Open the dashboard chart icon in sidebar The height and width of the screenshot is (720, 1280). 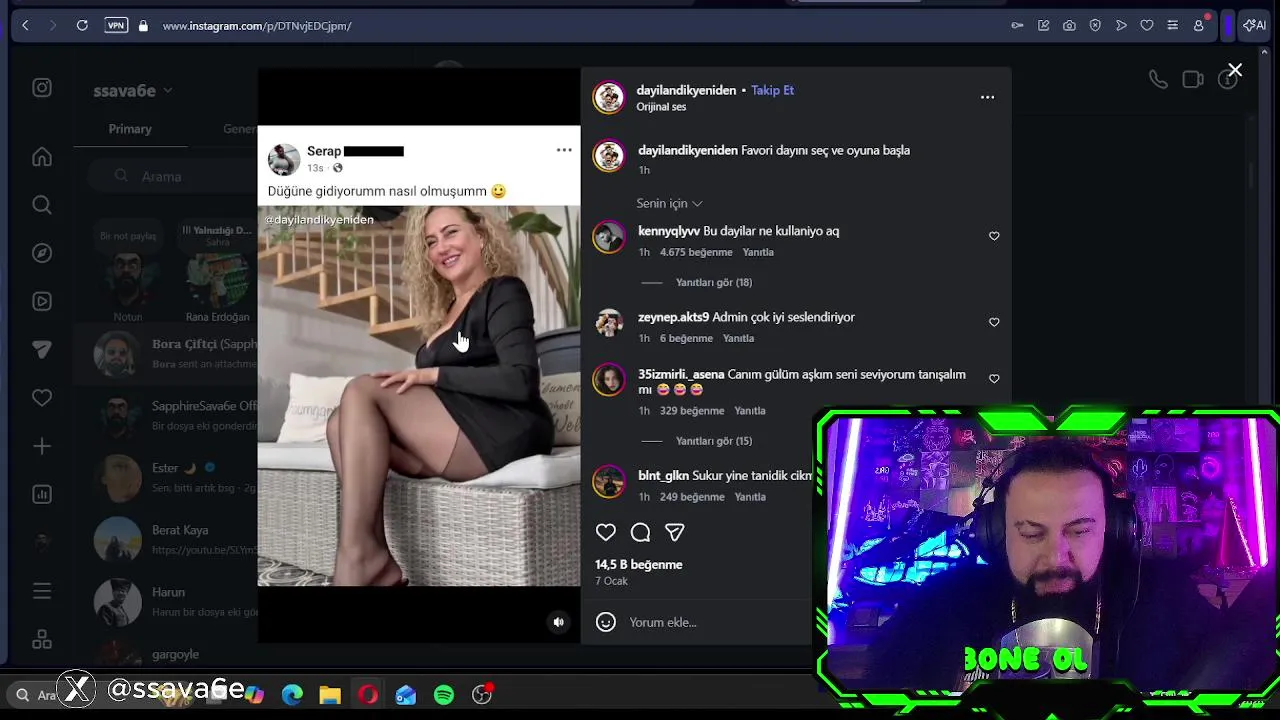[42, 494]
